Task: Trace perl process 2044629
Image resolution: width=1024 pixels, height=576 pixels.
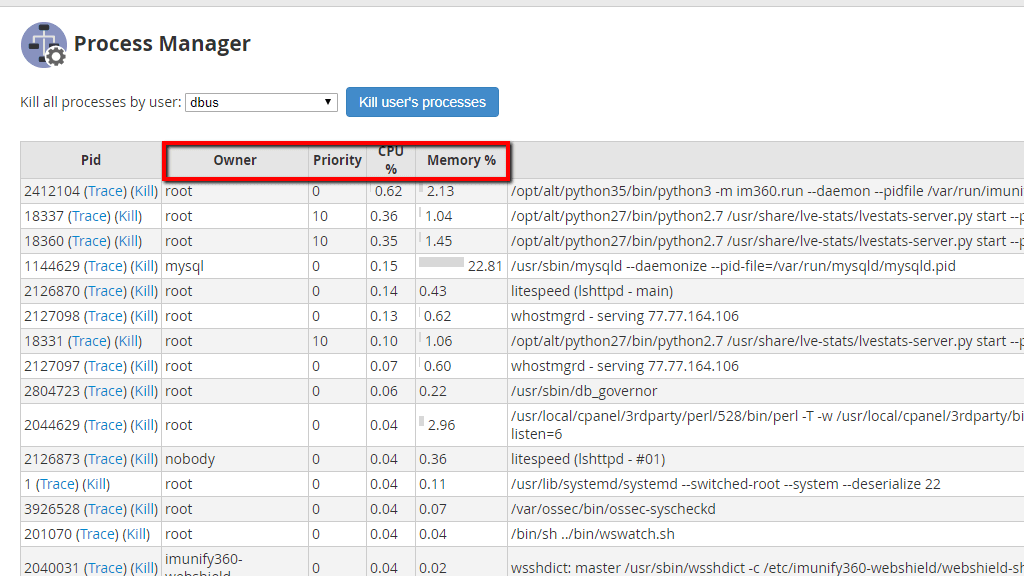Action: 105,425
